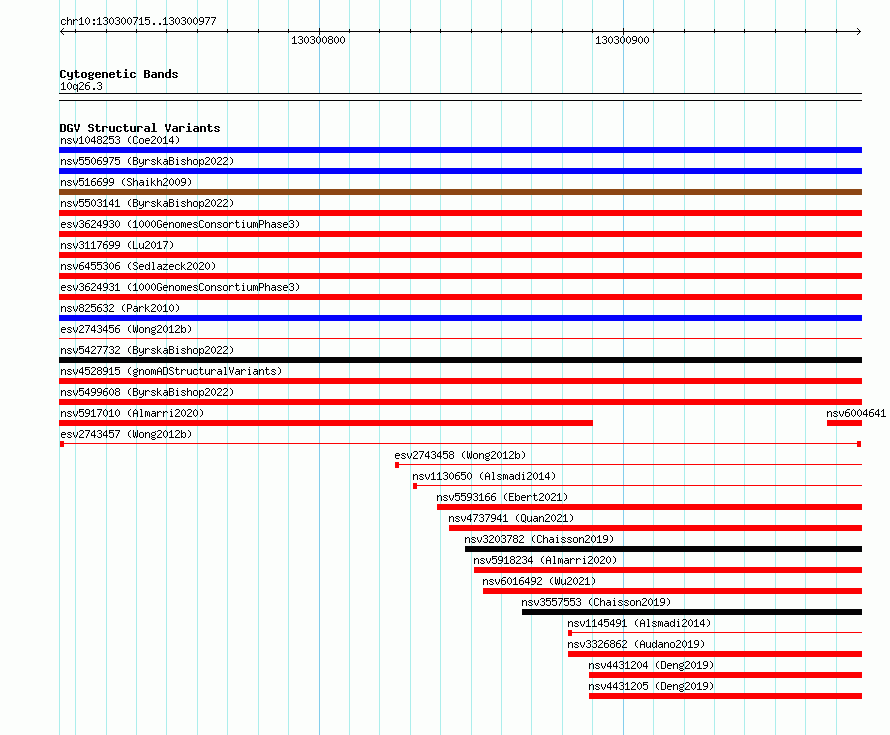Click nsv3557553 (Chaisson2019) label
Screen dimensions: 890x735
click(x=596, y=602)
